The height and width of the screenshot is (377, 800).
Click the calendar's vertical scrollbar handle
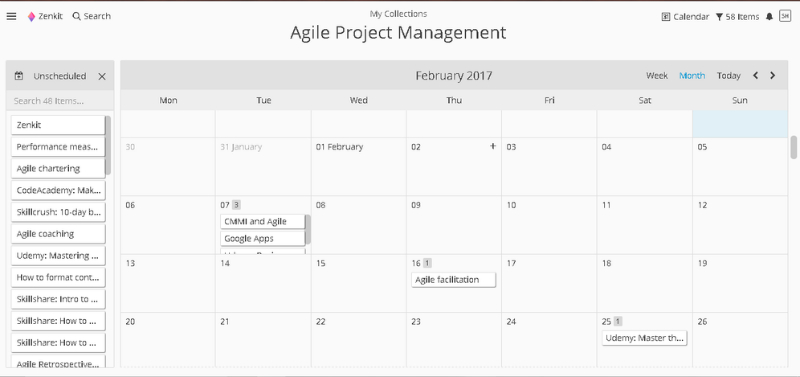pyautogui.click(x=794, y=147)
